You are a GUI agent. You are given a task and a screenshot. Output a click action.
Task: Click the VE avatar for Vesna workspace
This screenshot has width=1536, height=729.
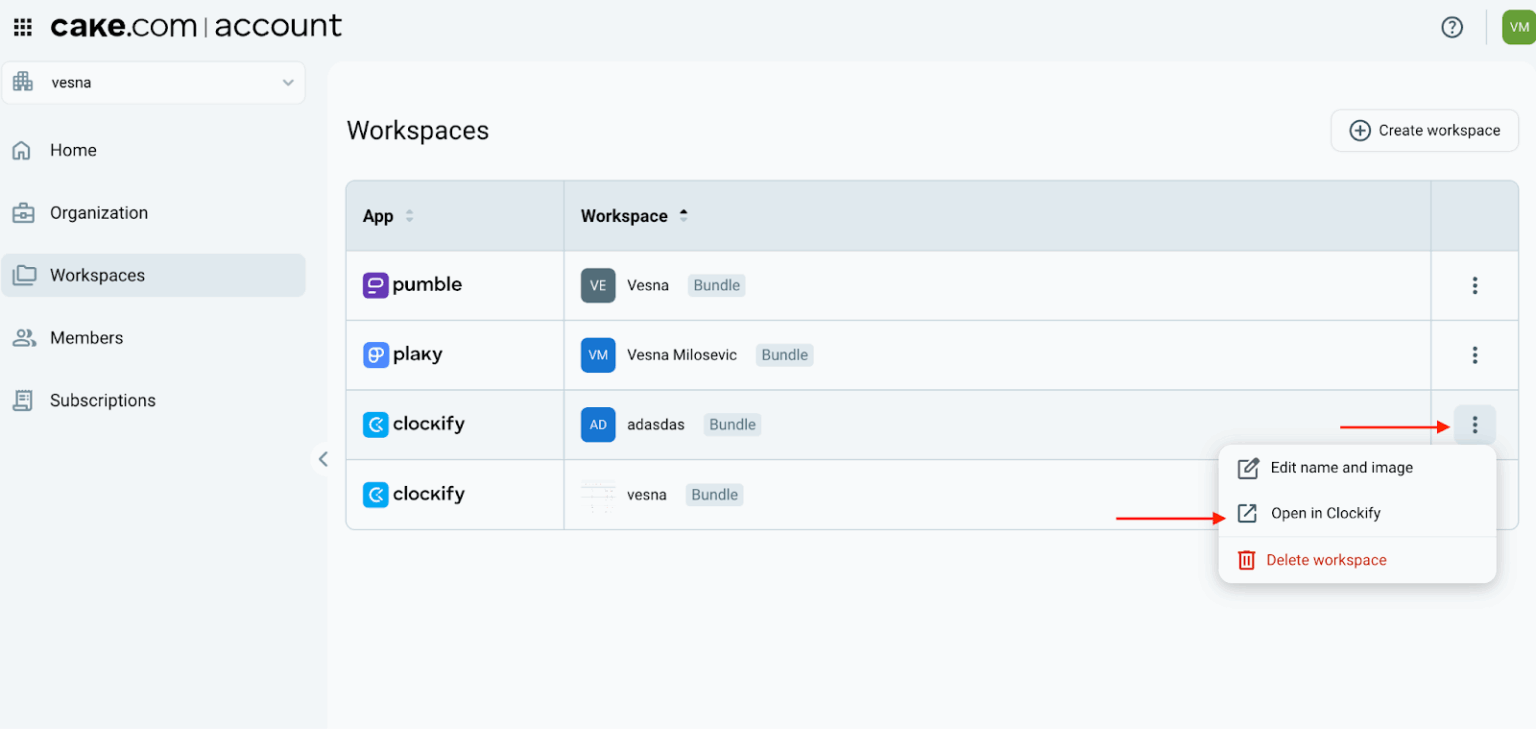(598, 285)
